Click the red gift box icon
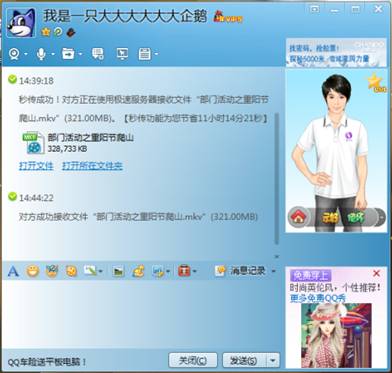The image size is (392, 373). coord(184,271)
